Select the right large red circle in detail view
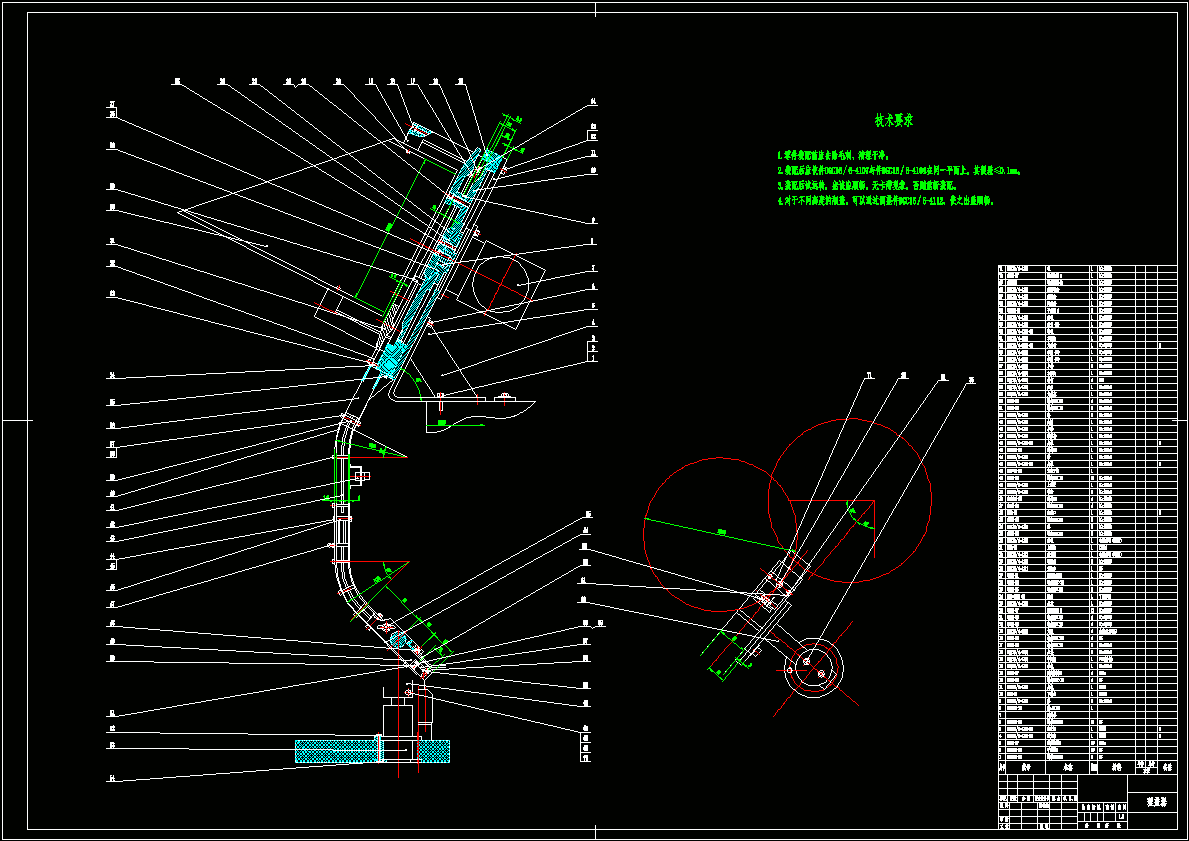This screenshot has height=841, width=1189. click(849, 501)
